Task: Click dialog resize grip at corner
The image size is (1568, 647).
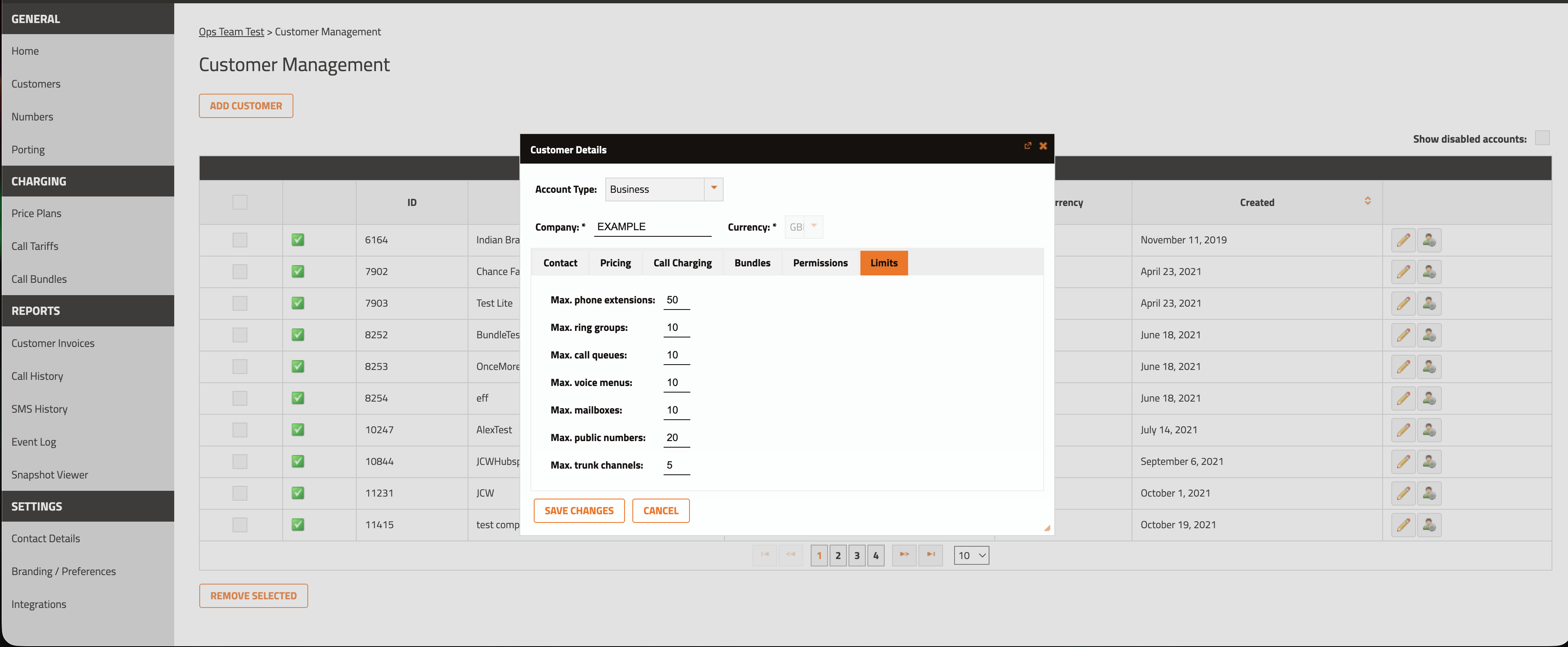Action: pos(1047,528)
